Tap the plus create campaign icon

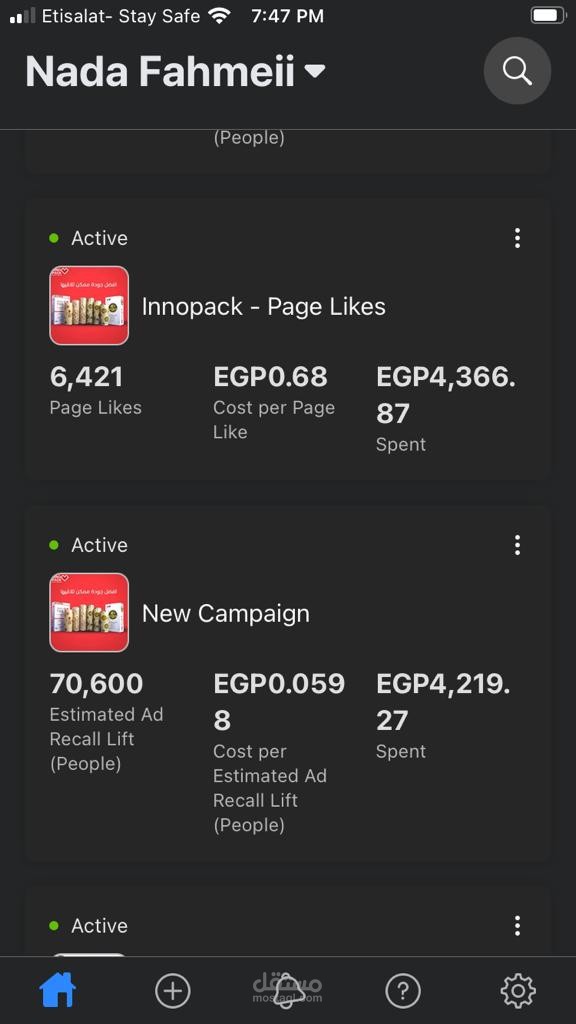tap(173, 991)
